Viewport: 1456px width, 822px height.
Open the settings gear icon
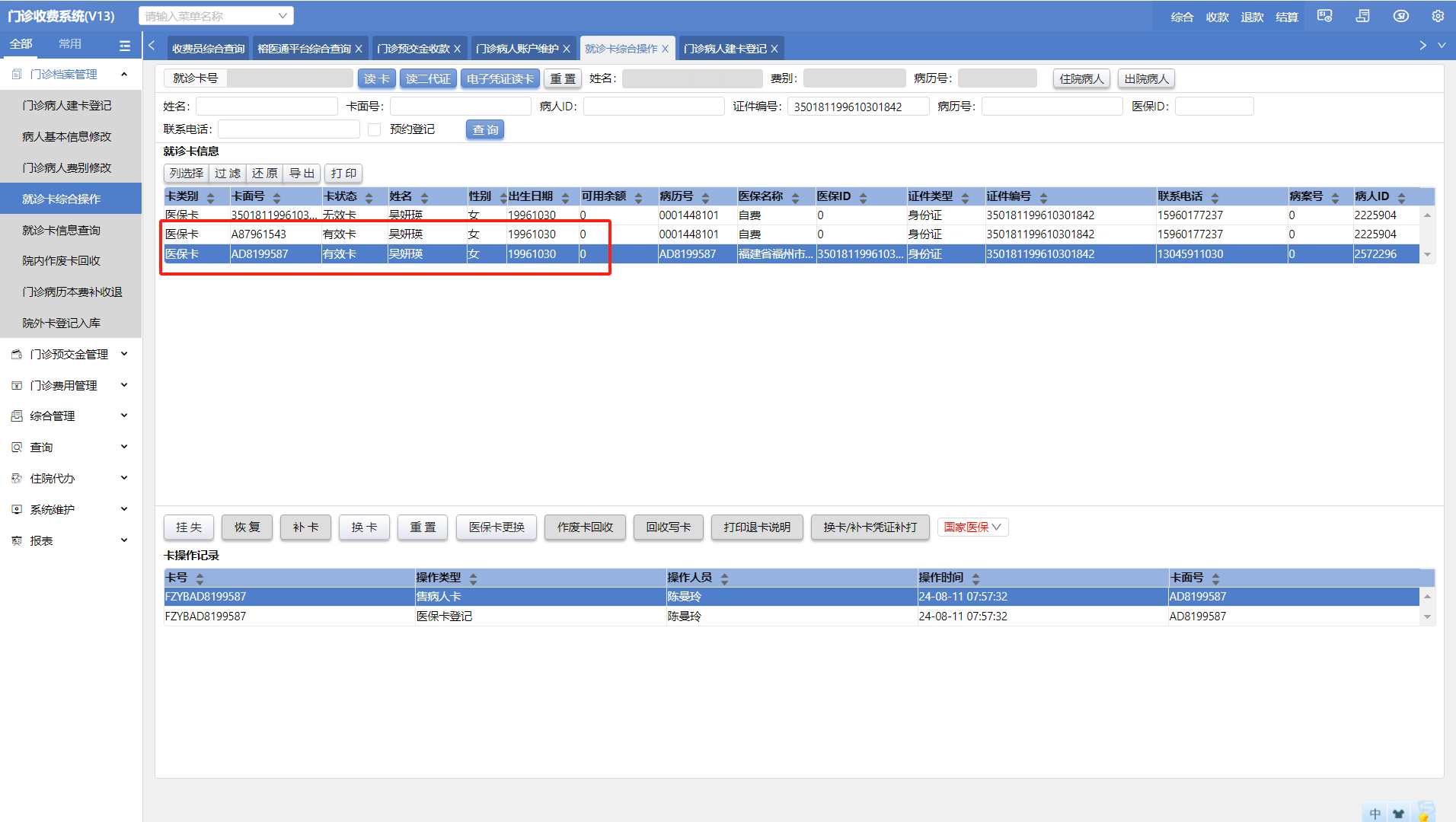coord(1438,16)
